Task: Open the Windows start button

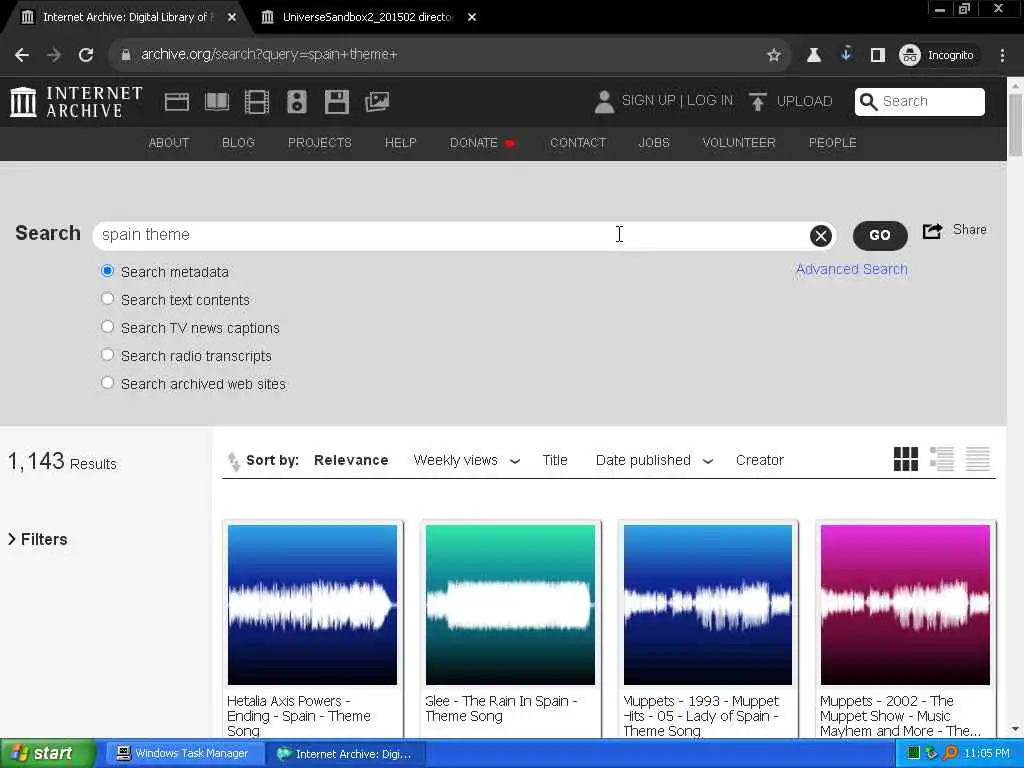Action: click(46, 754)
